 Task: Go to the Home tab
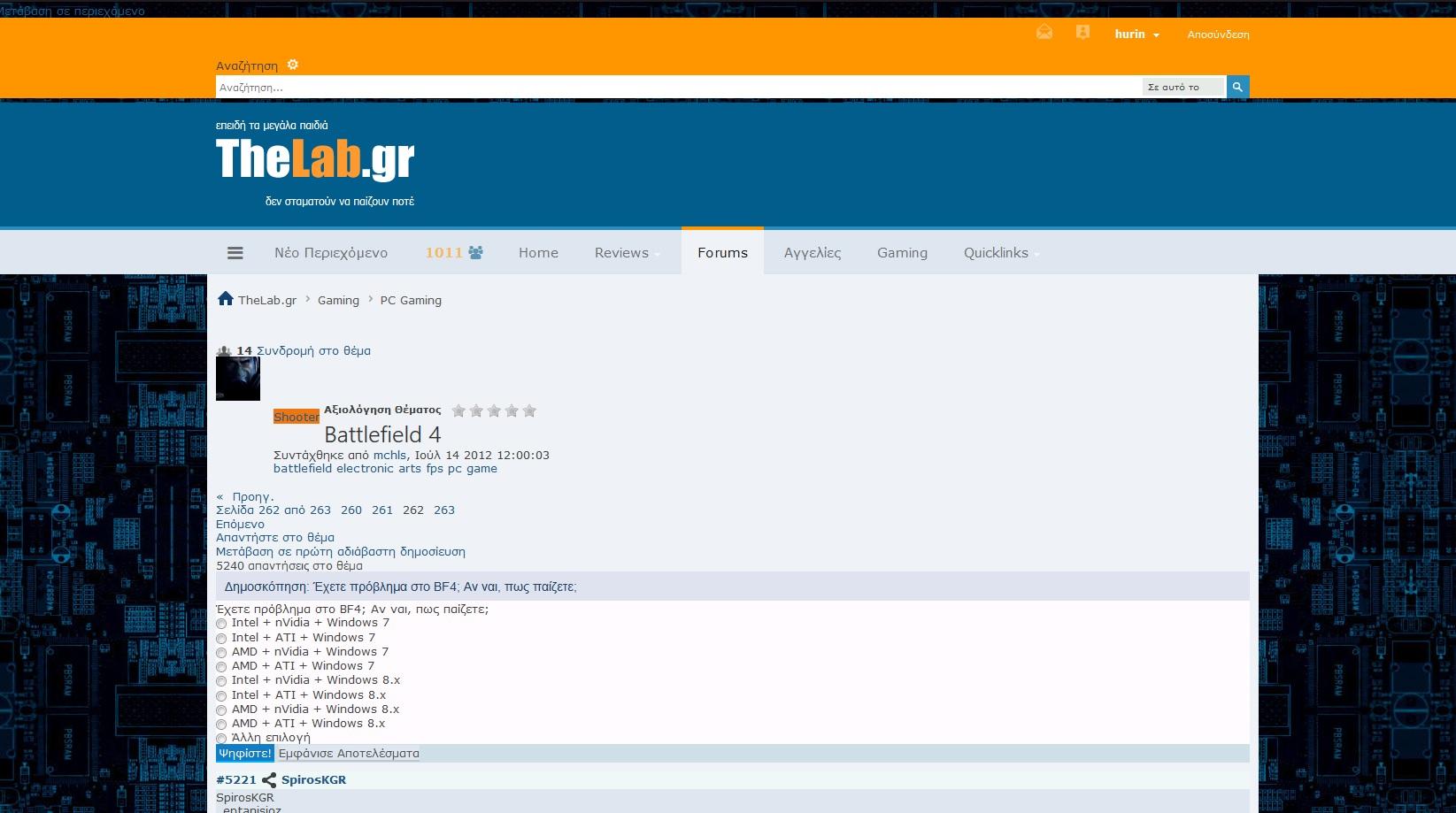pyautogui.click(x=538, y=253)
